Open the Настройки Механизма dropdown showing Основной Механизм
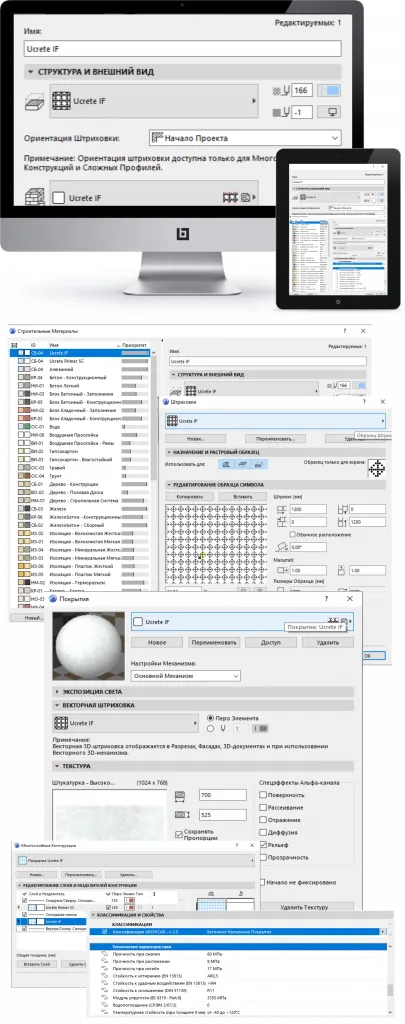405x1024 pixels. point(186,676)
